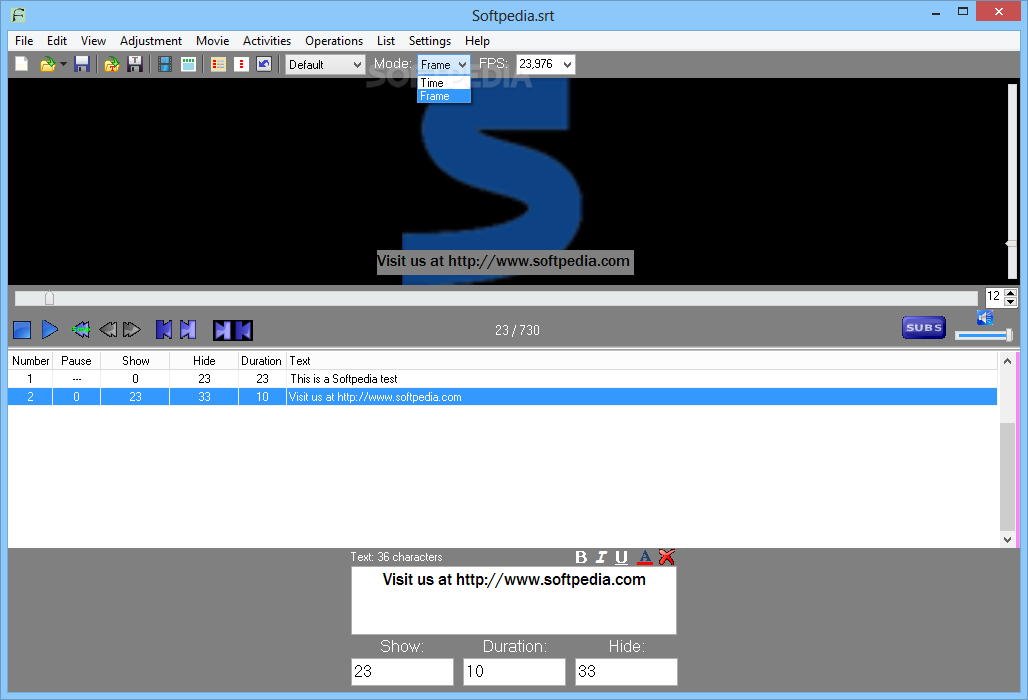Click the subtitle list scrollbar up arrow
The height and width of the screenshot is (700, 1028).
tap(1008, 360)
